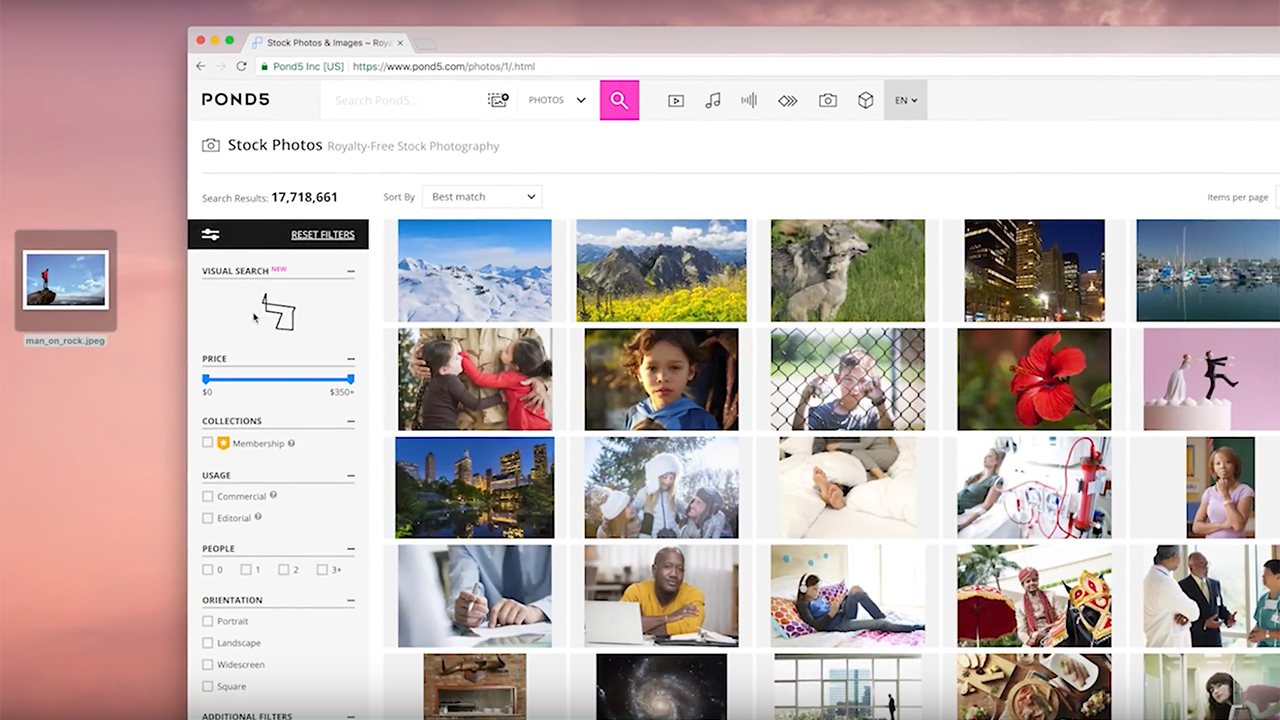Reload the page in browser
1280x720 pixels.
pos(241,66)
